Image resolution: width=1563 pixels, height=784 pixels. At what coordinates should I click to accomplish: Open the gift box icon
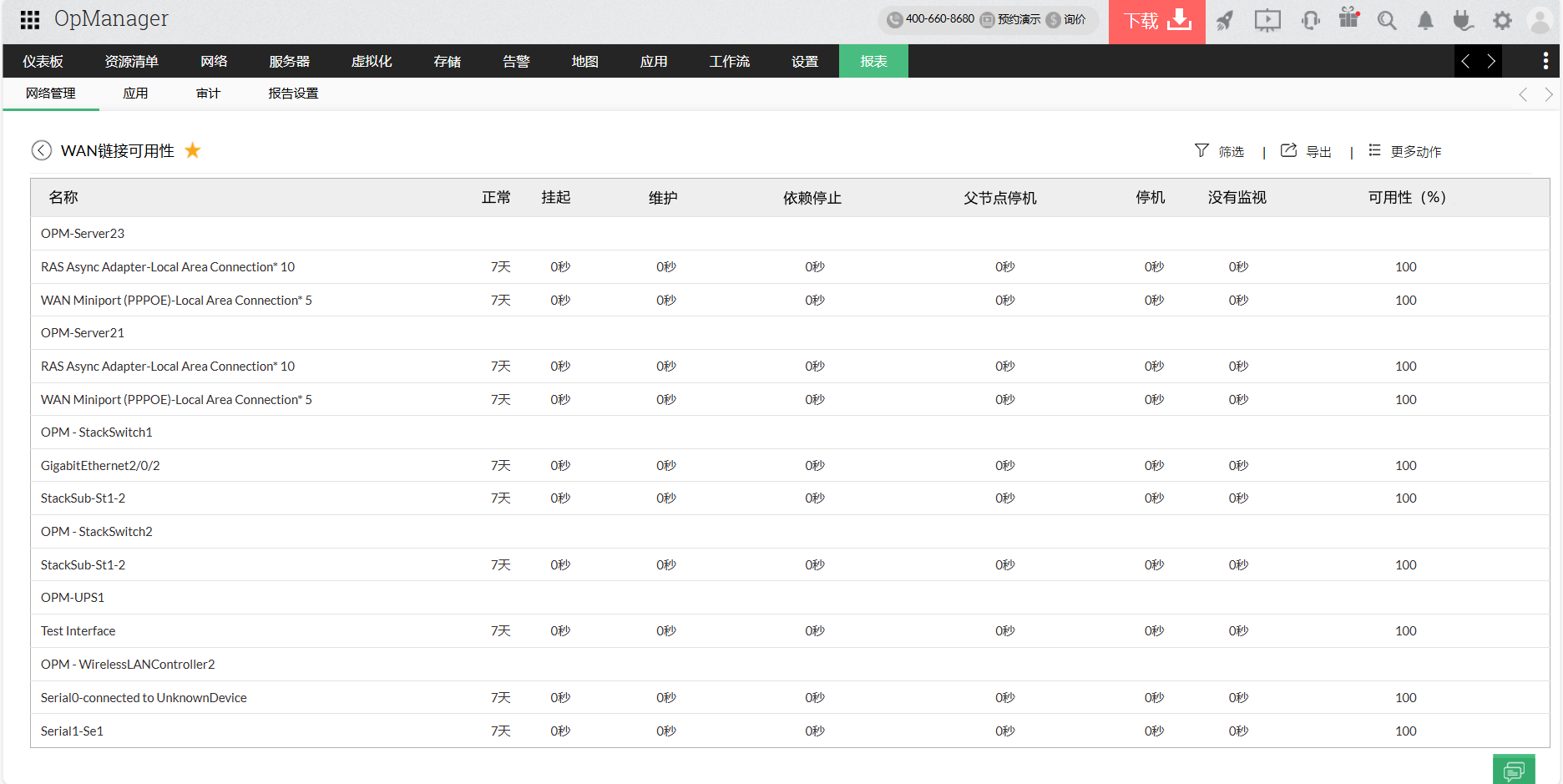click(1349, 18)
